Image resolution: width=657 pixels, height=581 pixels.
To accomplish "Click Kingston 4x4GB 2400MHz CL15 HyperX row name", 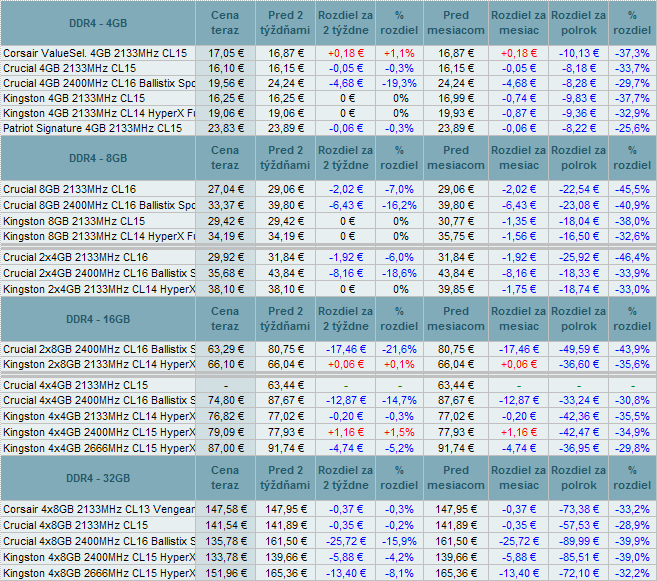I will [98, 432].
